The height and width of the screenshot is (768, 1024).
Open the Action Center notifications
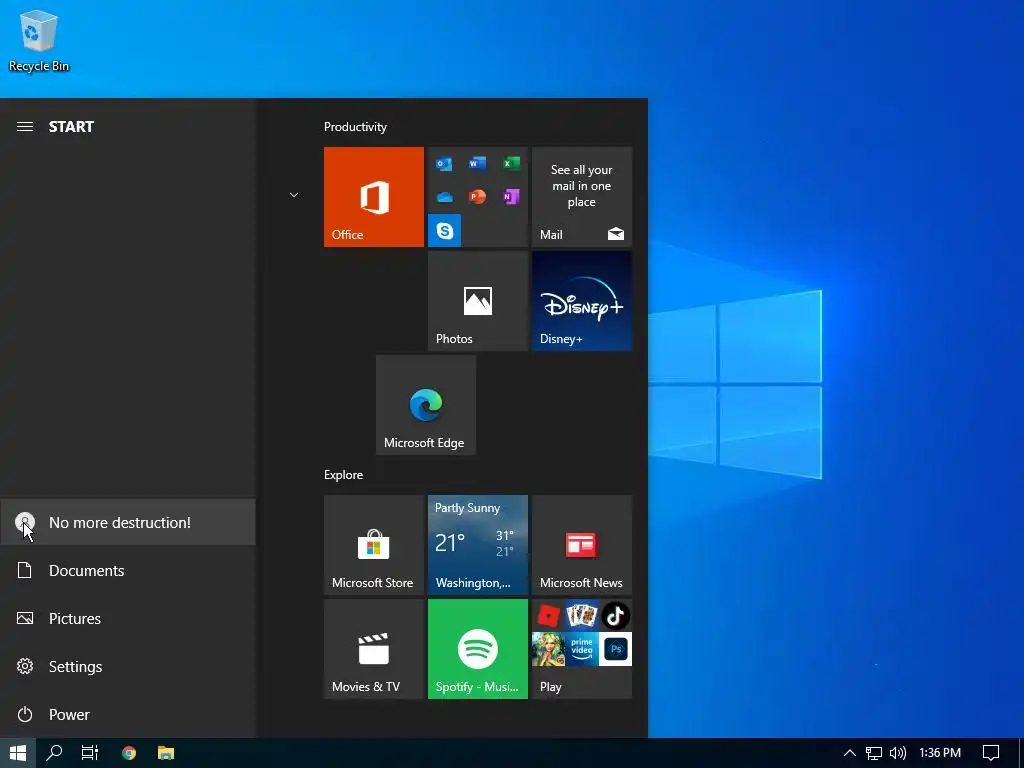click(x=991, y=753)
